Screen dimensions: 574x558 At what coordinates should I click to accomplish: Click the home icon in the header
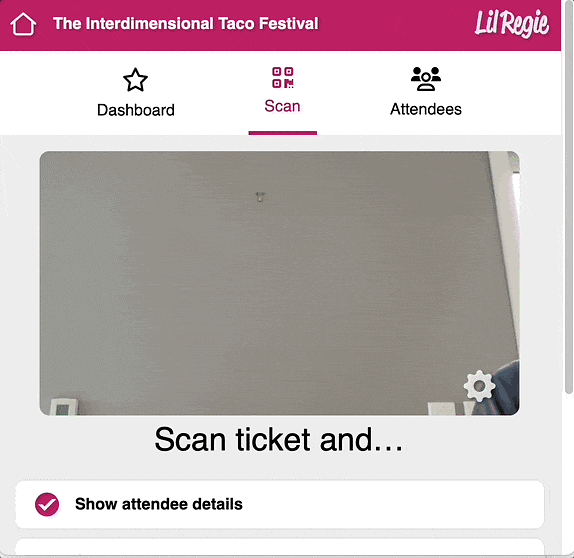(23, 24)
